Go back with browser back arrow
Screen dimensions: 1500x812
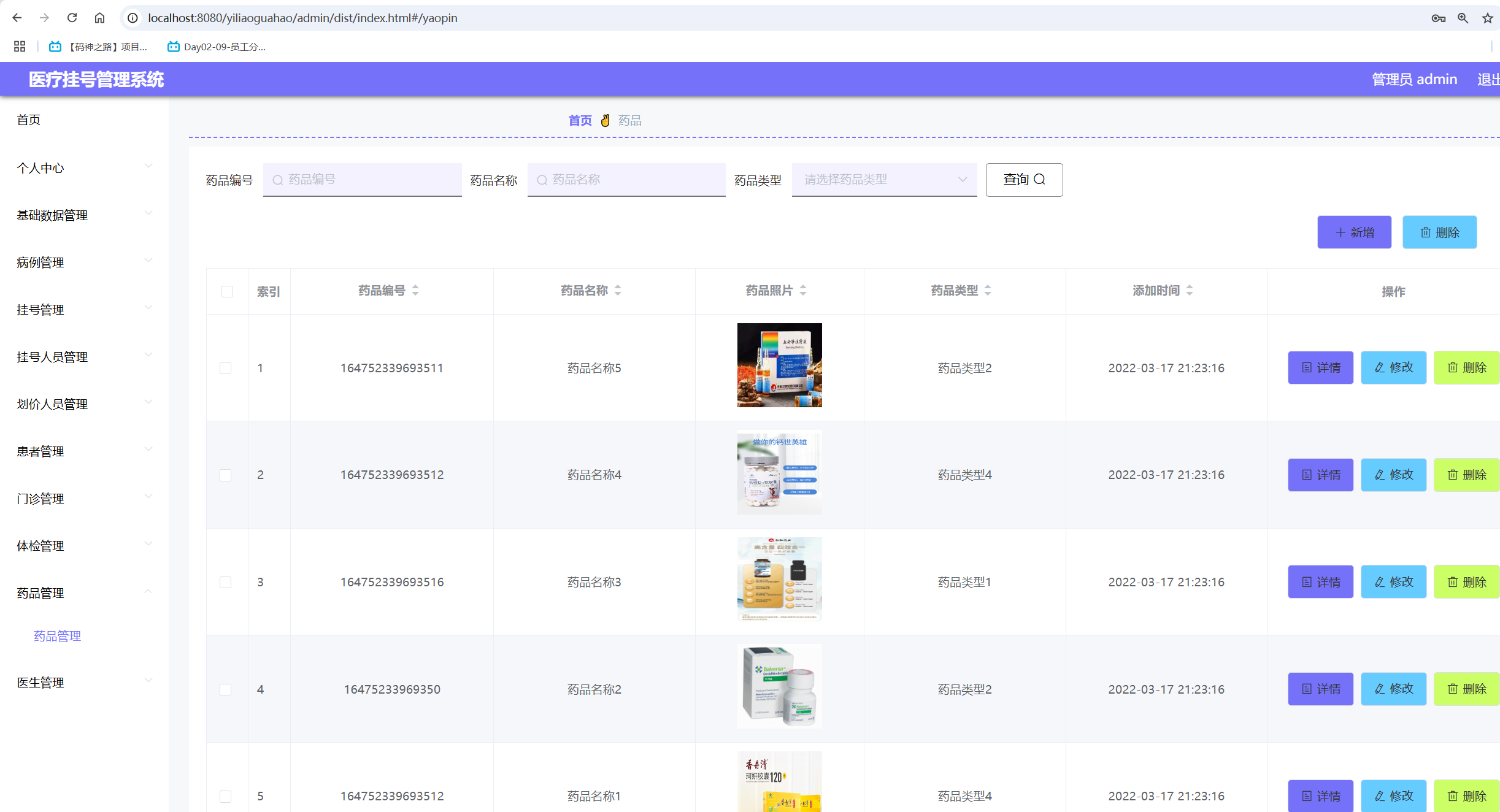pyautogui.click(x=17, y=18)
